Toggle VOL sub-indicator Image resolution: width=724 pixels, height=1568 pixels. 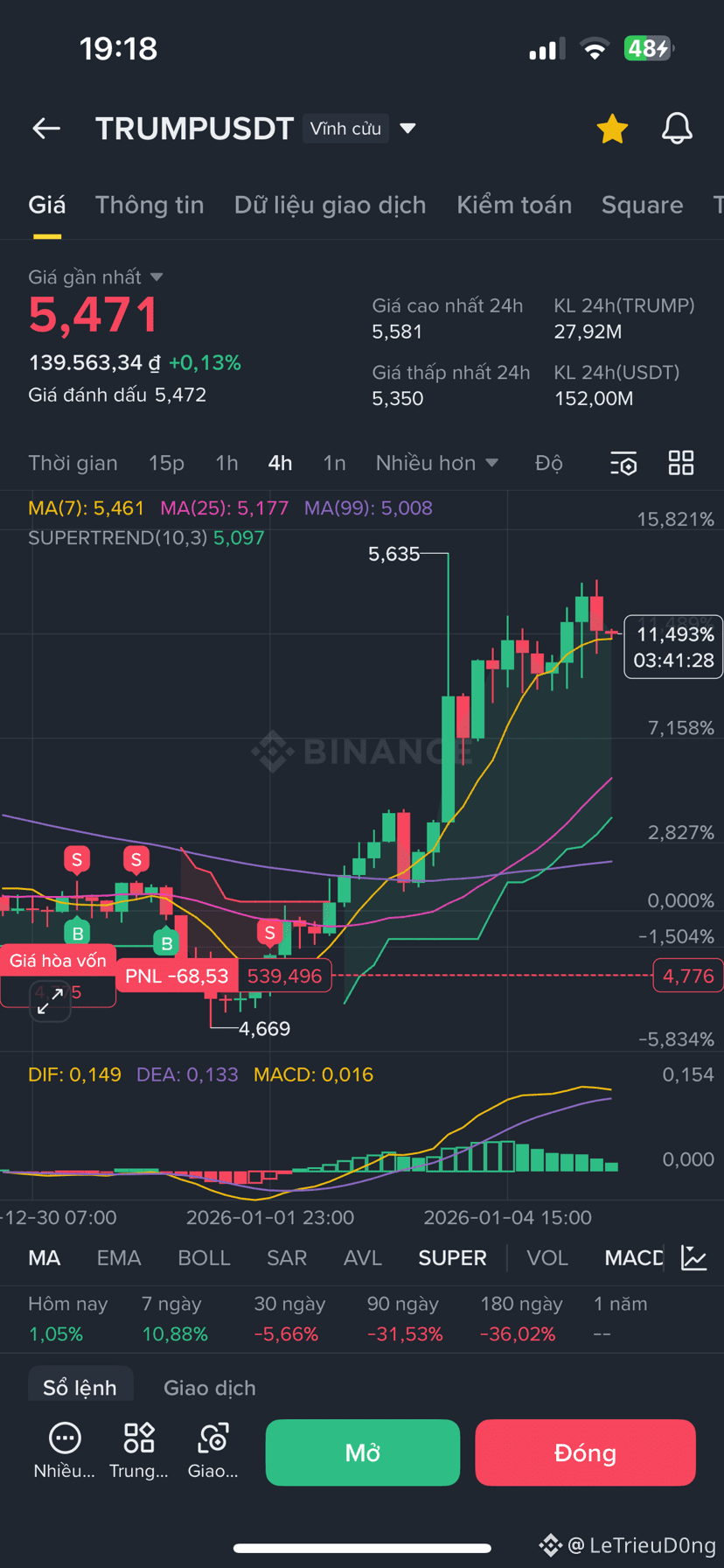coord(547,1258)
